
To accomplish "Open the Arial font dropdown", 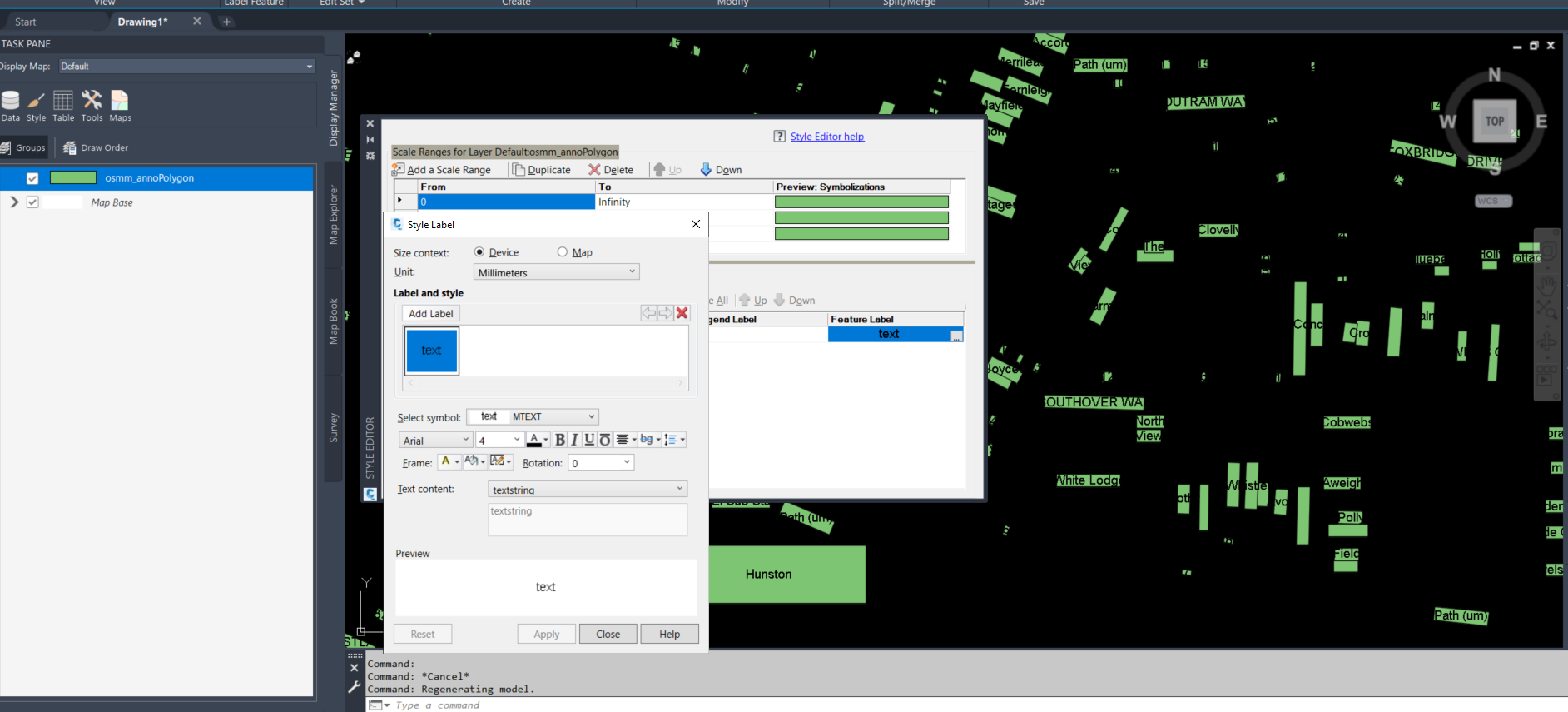I will [x=436, y=441].
